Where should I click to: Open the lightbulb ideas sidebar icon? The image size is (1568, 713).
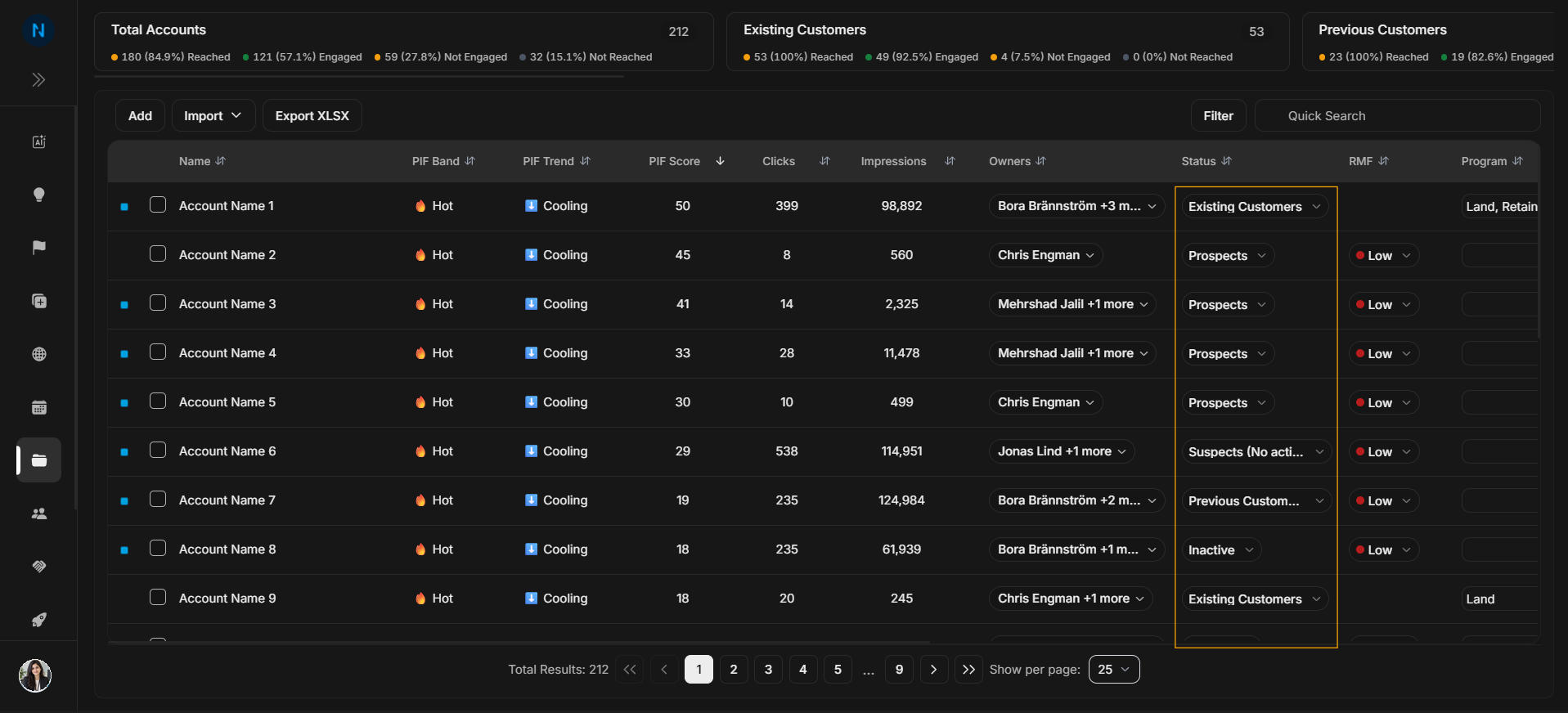[38, 195]
